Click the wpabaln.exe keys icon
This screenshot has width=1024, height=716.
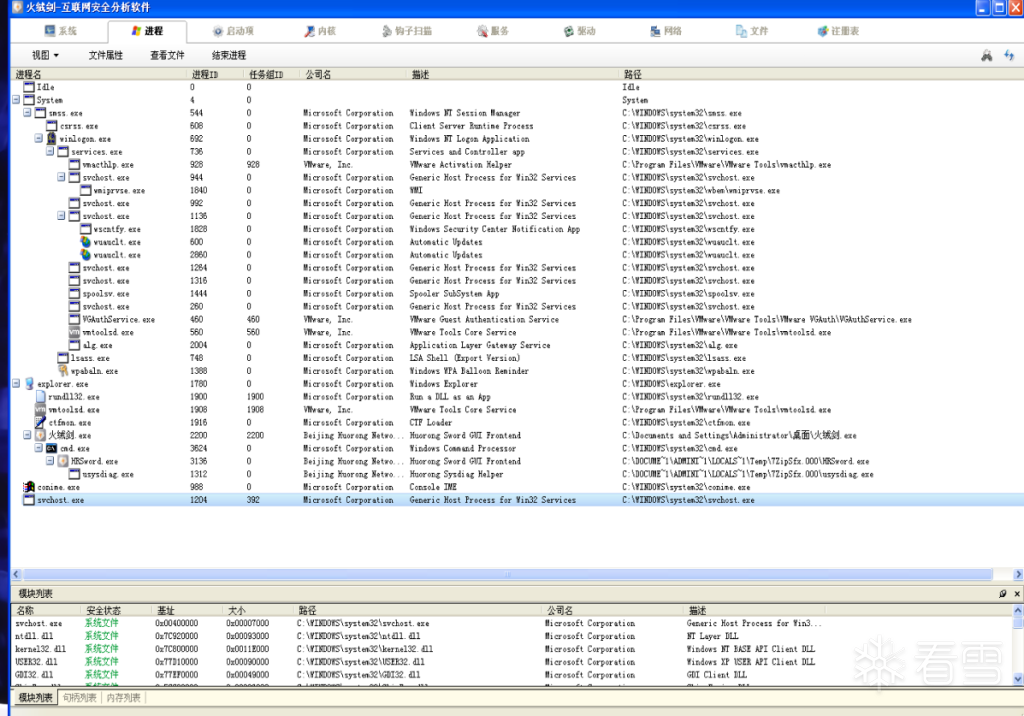63,370
